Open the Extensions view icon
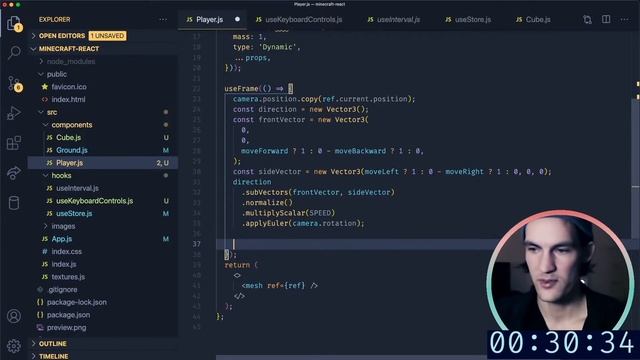 pyautogui.click(x=13, y=143)
